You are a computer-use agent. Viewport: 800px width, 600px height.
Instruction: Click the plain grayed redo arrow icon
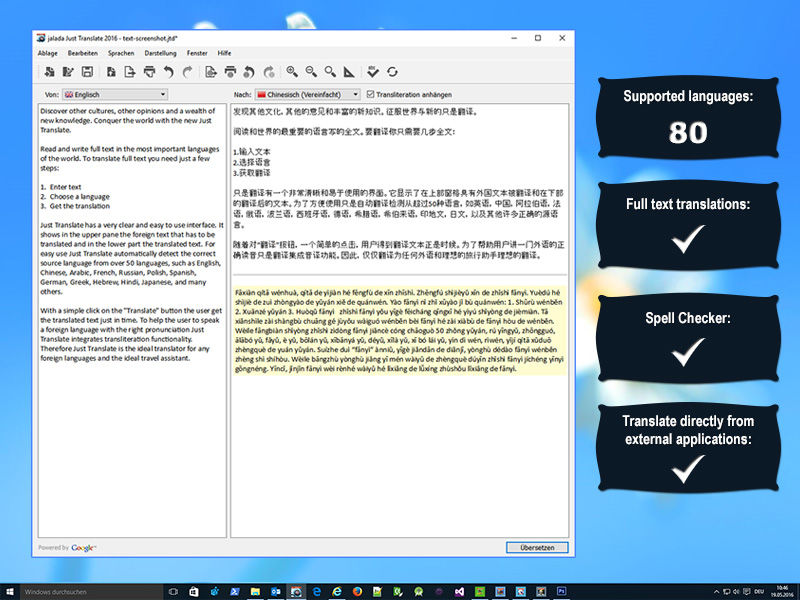(187, 72)
